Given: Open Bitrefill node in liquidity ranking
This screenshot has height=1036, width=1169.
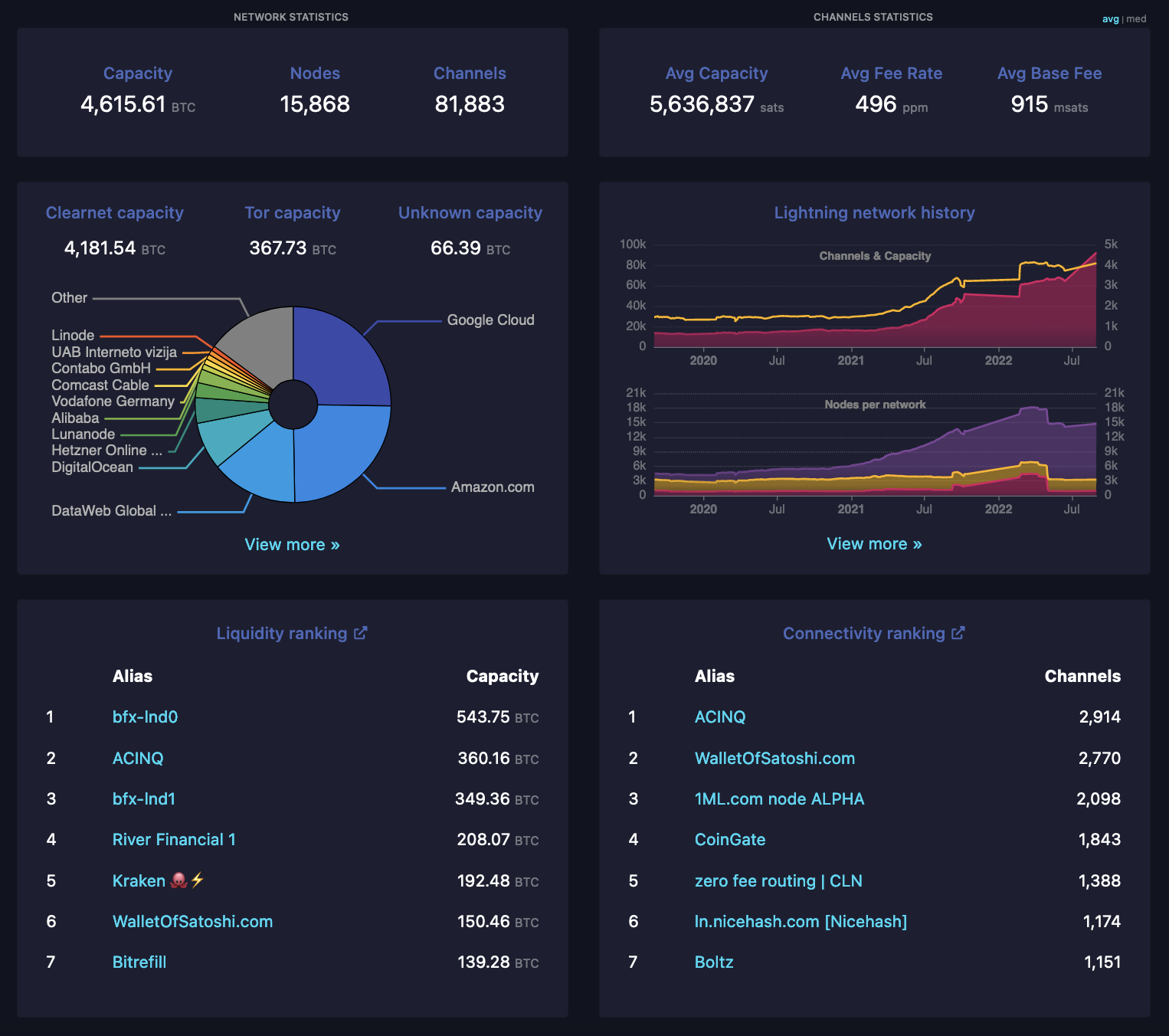Looking at the screenshot, I should tap(139, 962).
